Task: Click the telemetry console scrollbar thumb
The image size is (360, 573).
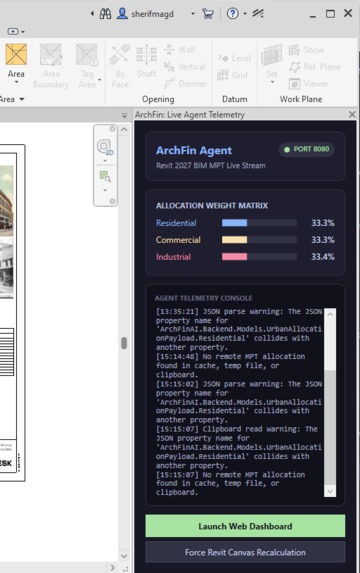Action: 330,428
